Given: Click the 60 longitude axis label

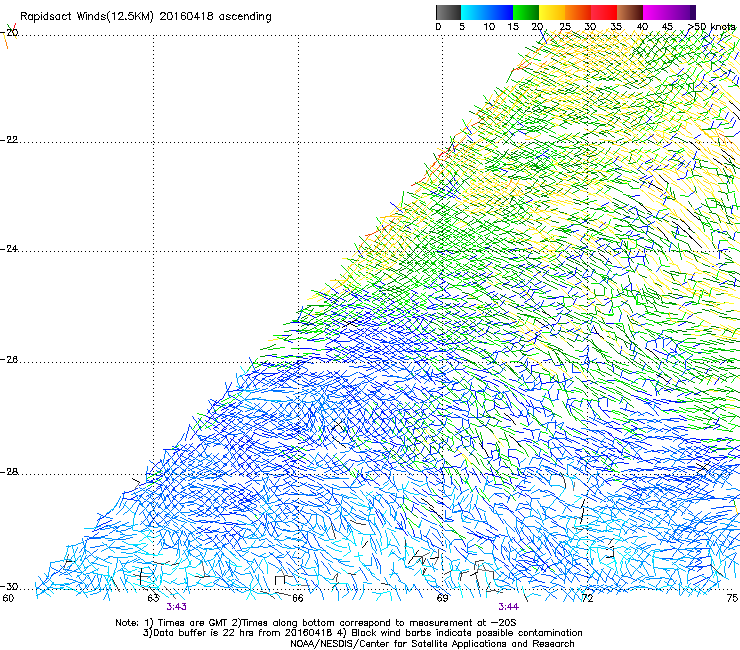Looking at the screenshot, I should (8, 598).
